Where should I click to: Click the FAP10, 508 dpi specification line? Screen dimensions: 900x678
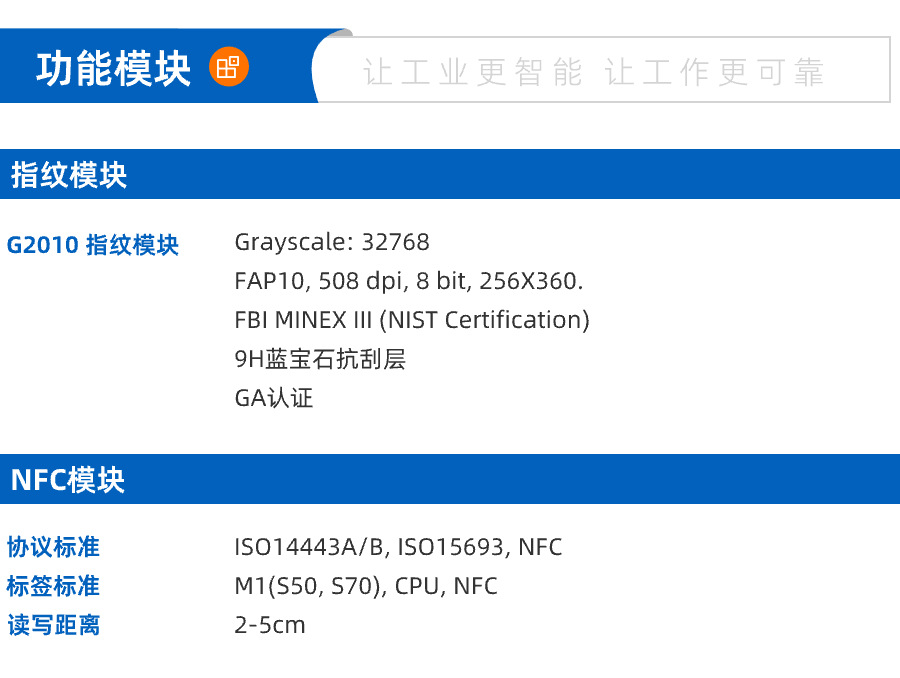click(408, 281)
